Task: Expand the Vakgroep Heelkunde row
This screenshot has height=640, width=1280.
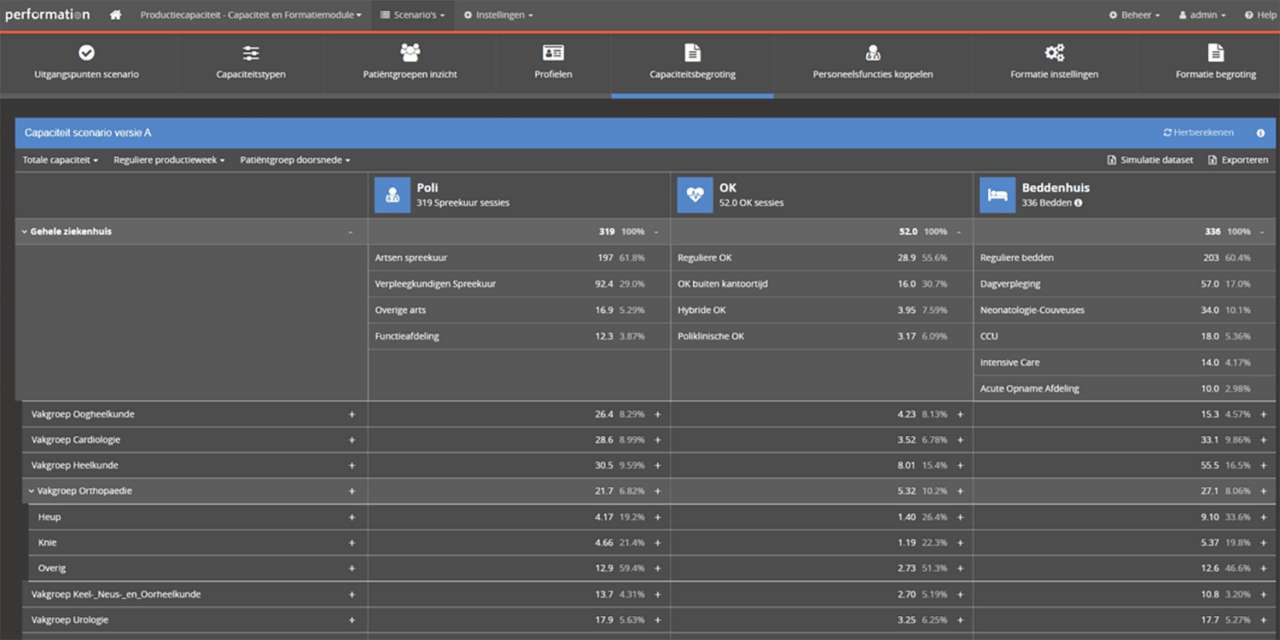Action: click(x=351, y=466)
